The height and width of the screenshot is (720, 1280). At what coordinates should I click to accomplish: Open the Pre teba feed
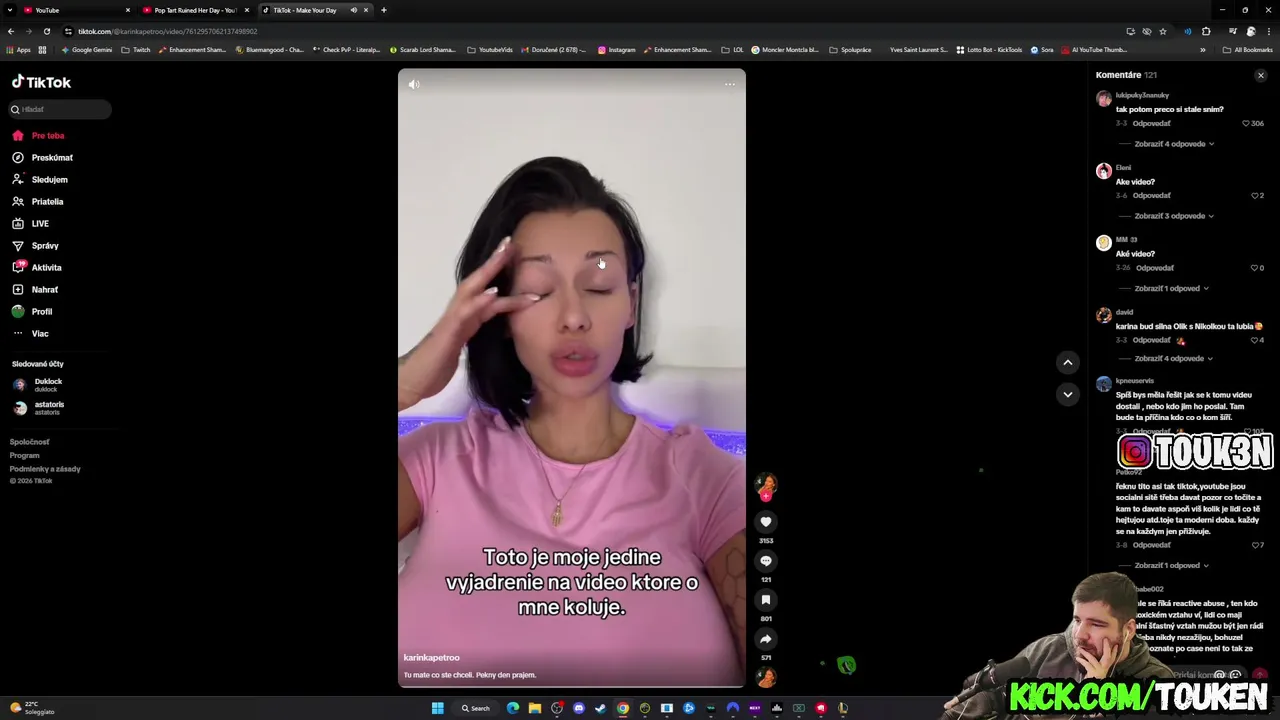click(x=47, y=135)
